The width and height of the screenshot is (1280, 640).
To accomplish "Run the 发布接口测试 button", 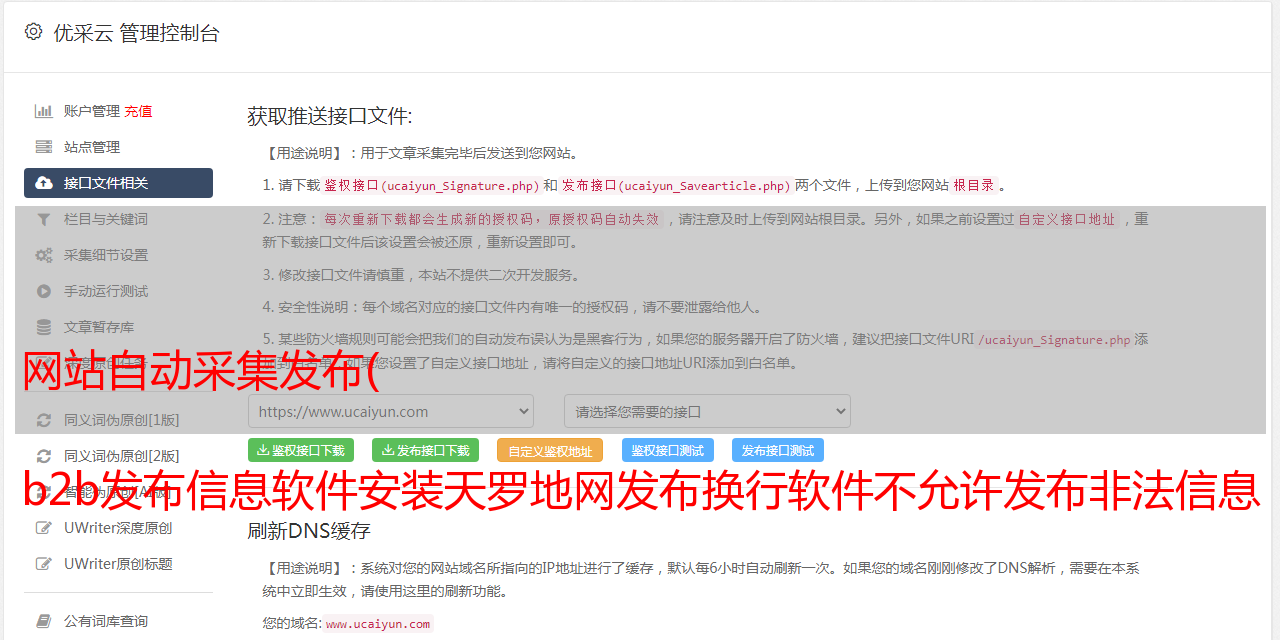I will click(778, 450).
